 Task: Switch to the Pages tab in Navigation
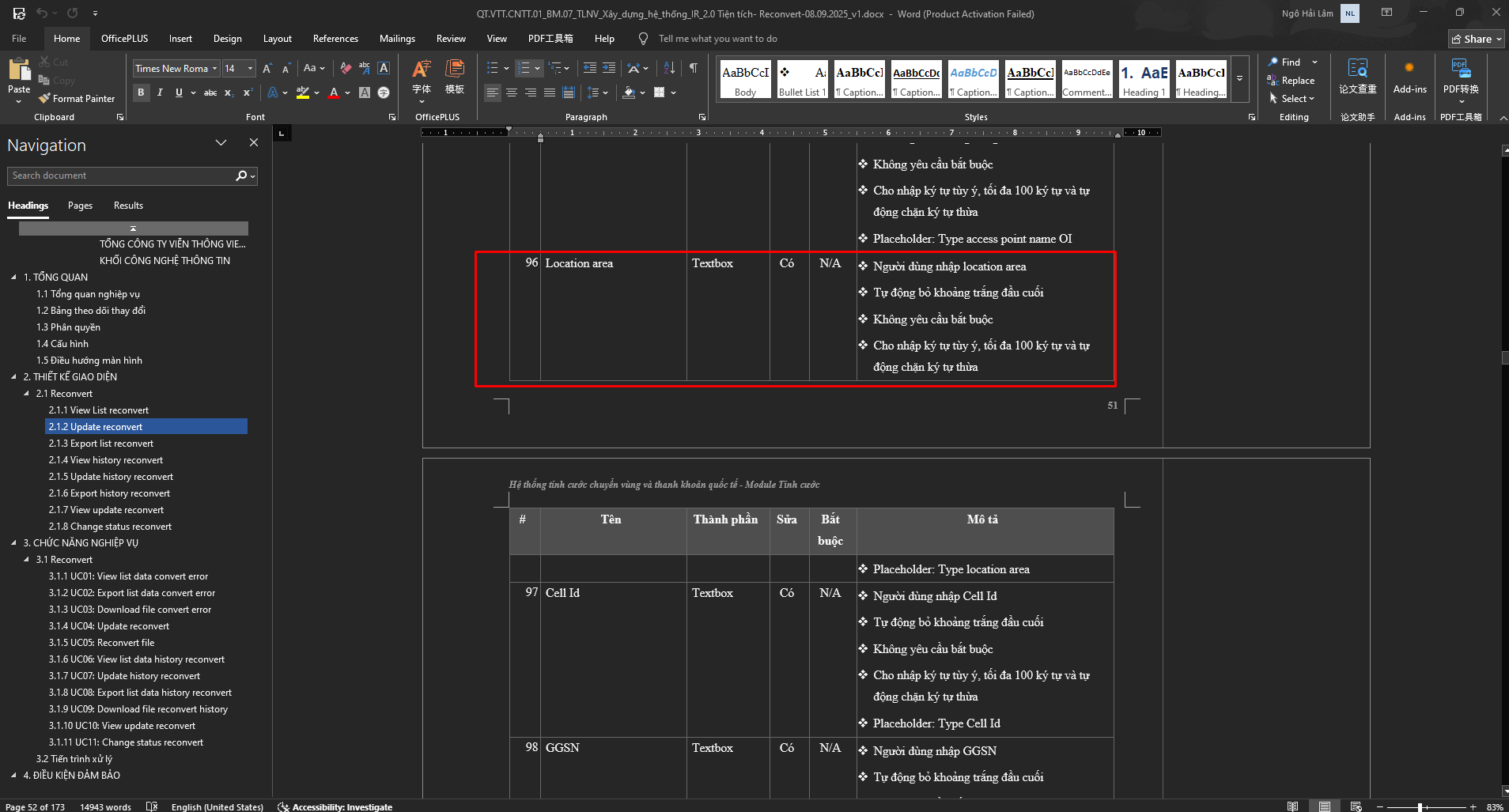(80, 206)
